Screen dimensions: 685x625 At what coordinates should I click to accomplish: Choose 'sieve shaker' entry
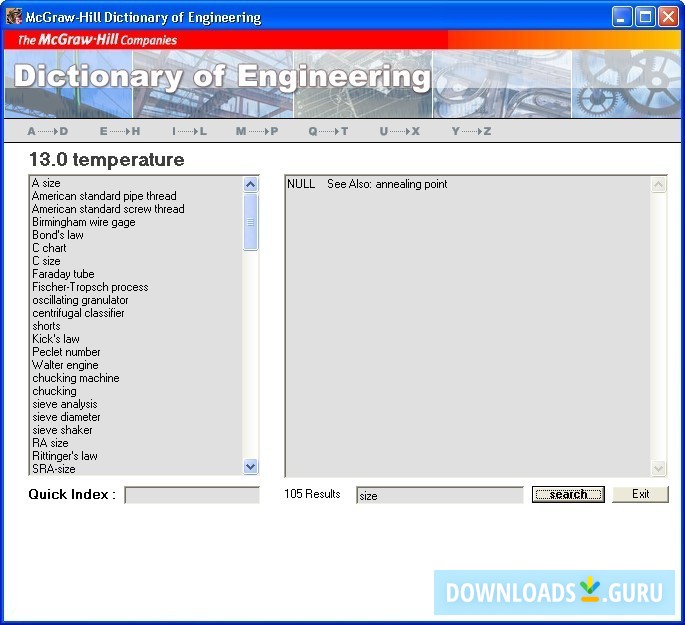coord(62,430)
